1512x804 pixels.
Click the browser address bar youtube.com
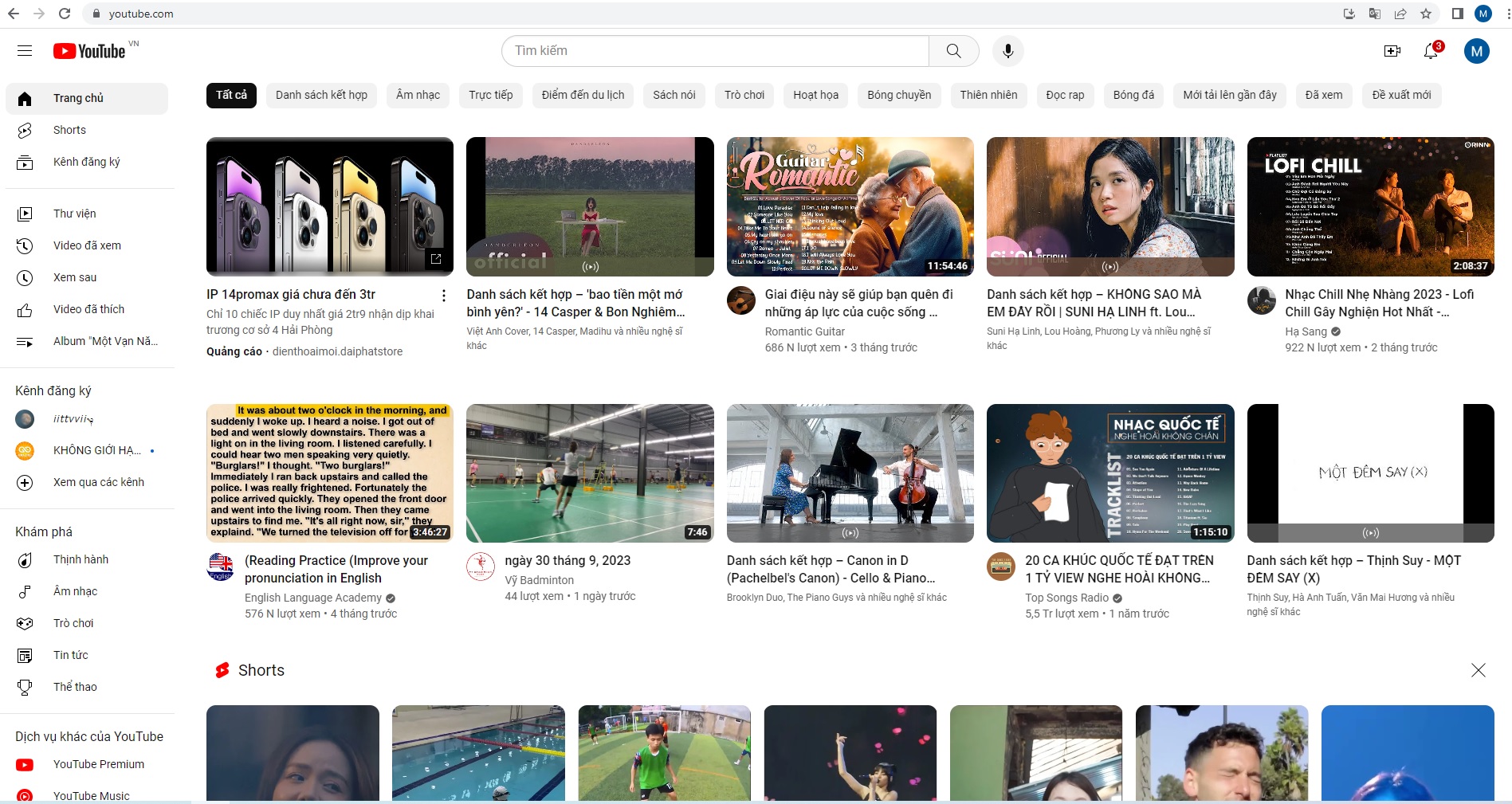click(709, 14)
